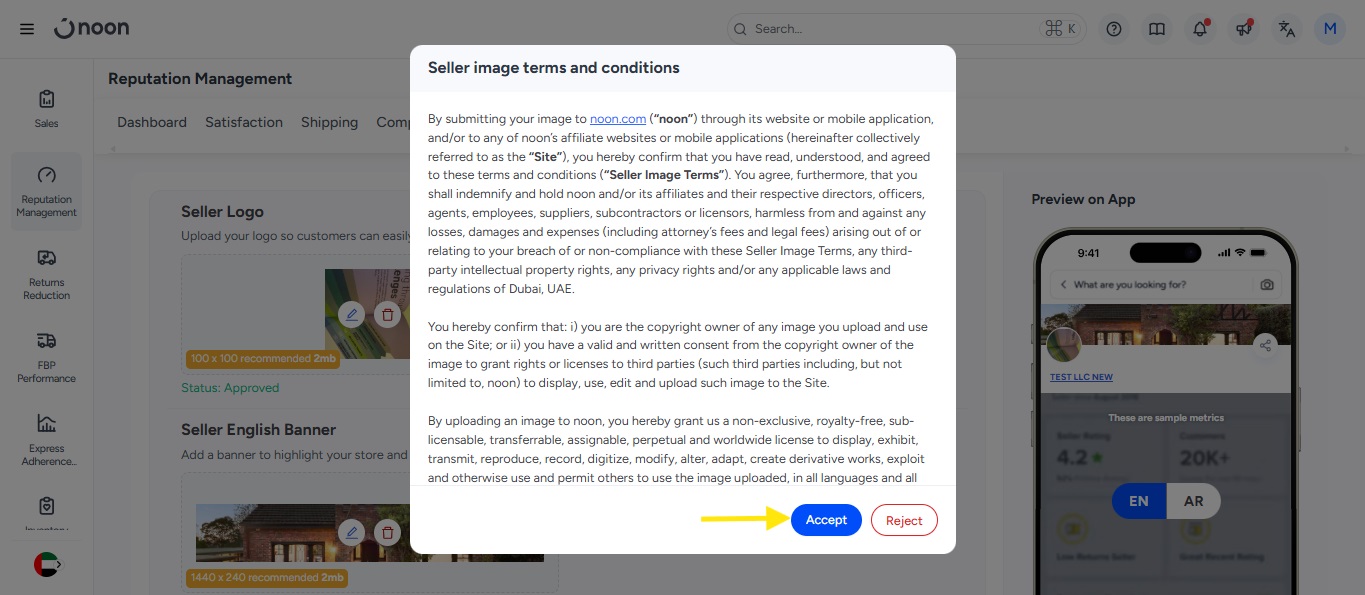Go to Sales in sidebar
The height and width of the screenshot is (595, 1365).
(x=46, y=109)
